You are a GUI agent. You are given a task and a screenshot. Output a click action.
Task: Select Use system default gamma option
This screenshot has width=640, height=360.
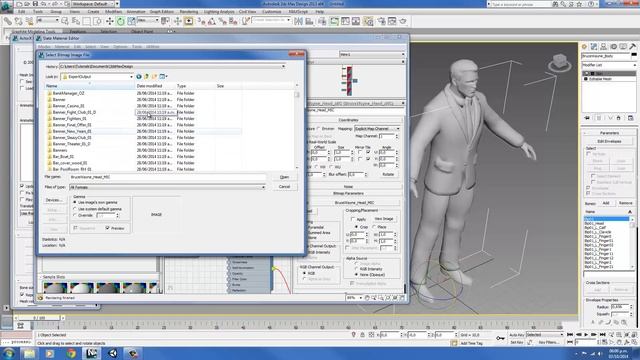pos(75,209)
